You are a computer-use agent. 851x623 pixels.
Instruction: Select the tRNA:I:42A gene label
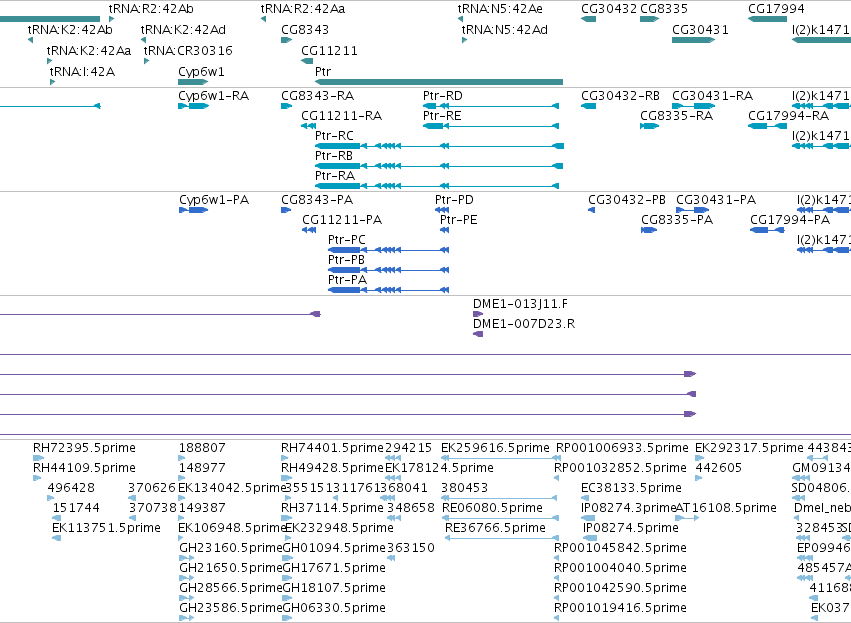click(x=82, y=72)
